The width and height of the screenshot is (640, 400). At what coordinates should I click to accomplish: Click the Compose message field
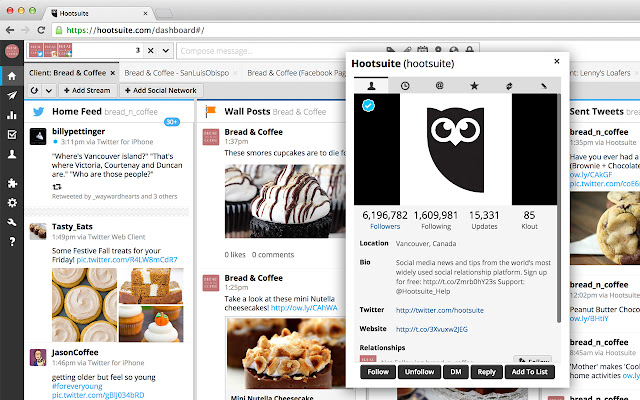(282, 51)
